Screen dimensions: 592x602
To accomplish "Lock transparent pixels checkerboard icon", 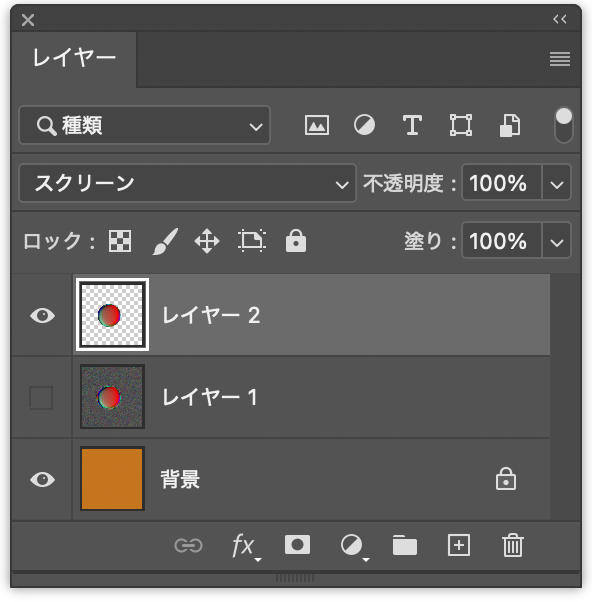I will 120,241.
